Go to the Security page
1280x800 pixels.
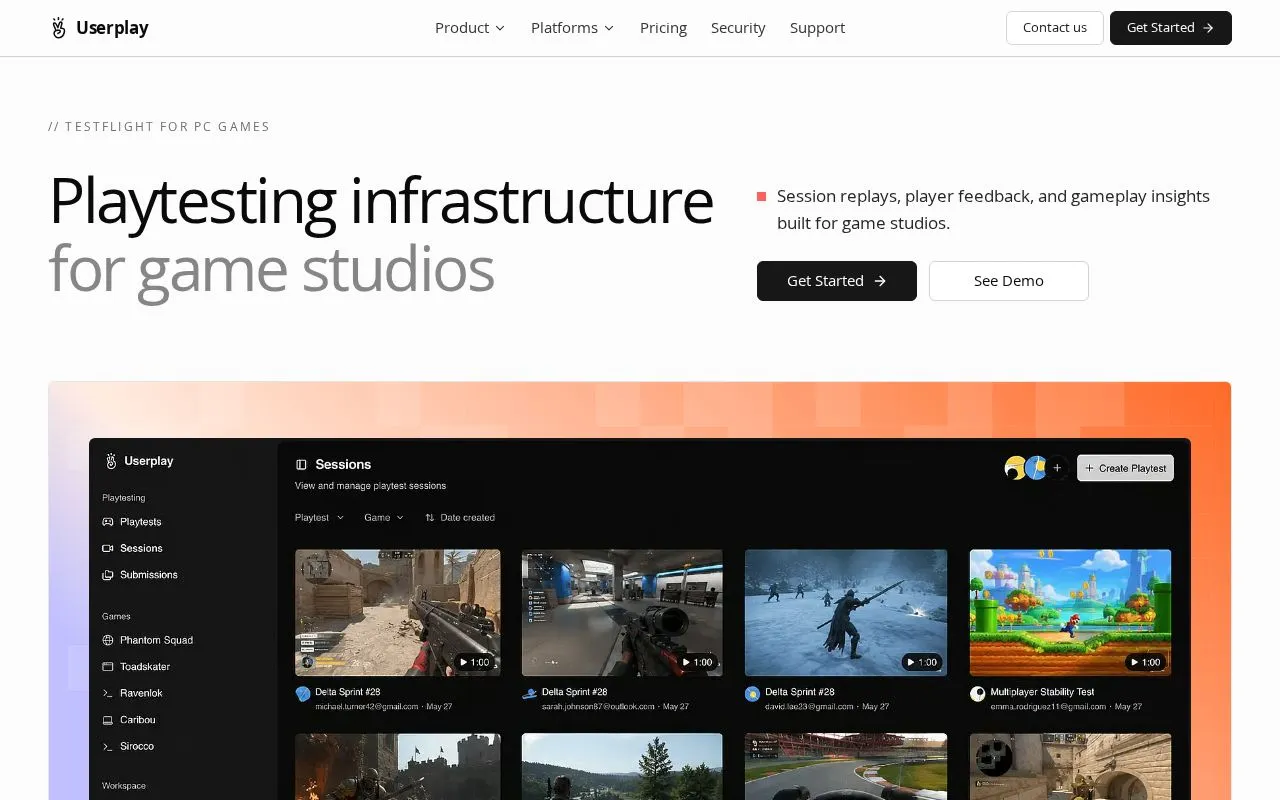pos(738,28)
